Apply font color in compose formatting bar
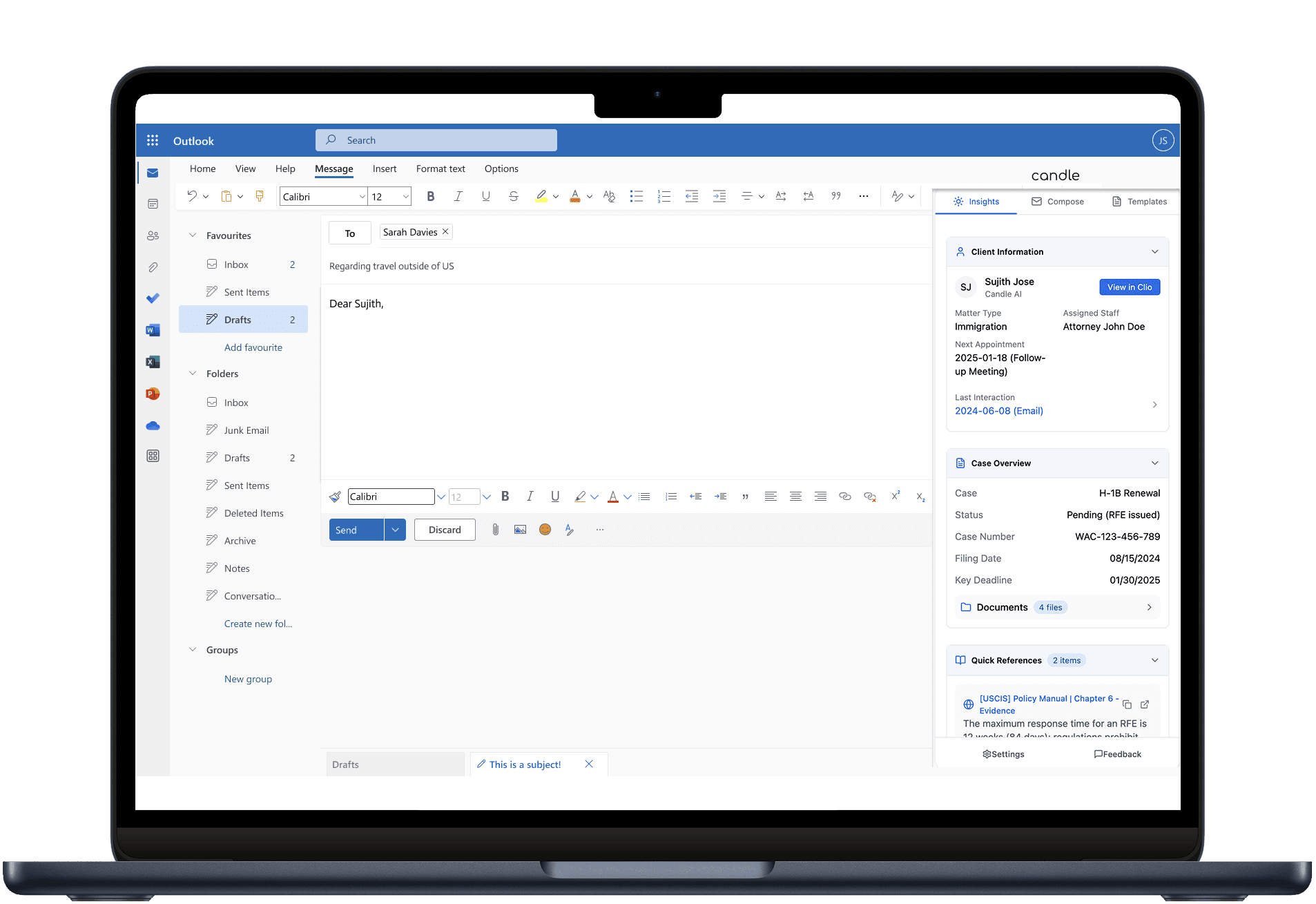Viewport: 1316px width, 904px height. click(612, 497)
